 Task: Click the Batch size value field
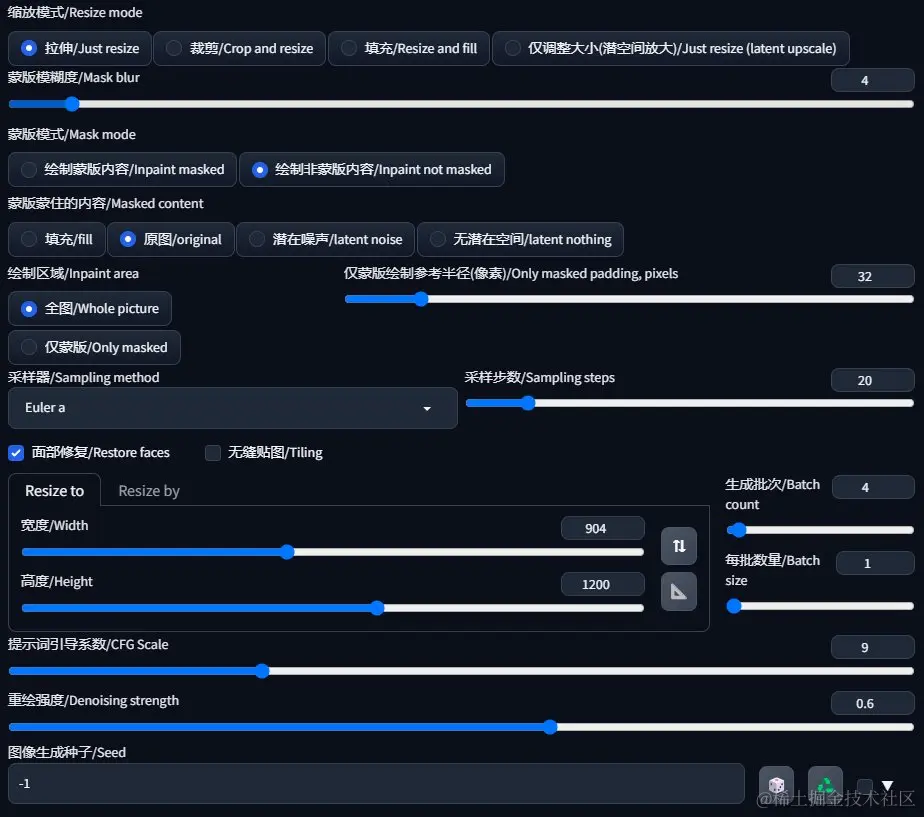[x=875, y=564]
